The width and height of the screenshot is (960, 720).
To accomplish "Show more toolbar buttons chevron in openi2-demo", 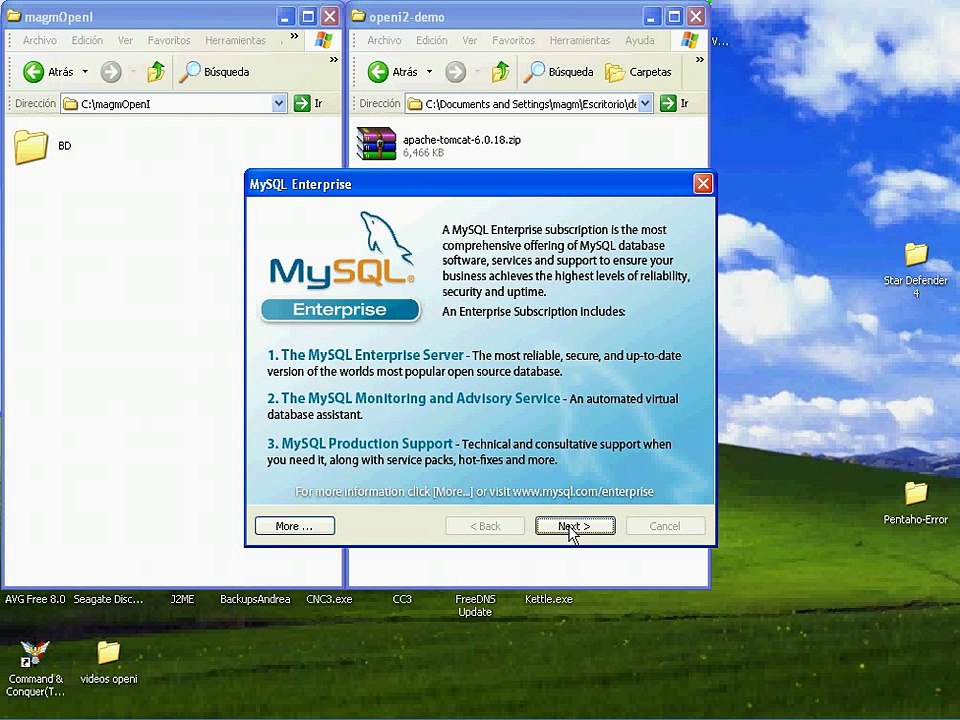I will pyautogui.click(x=700, y=59).
